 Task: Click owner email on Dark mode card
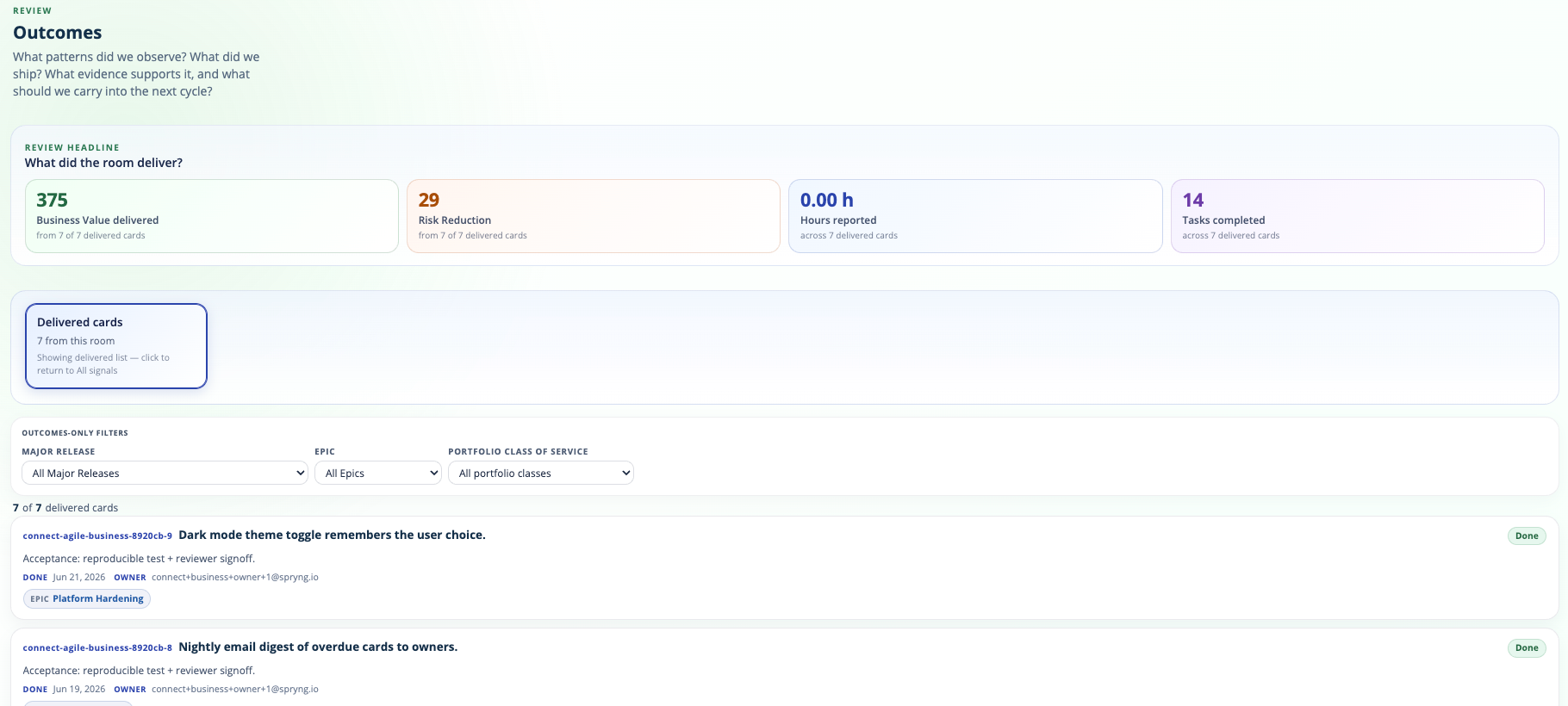pyautogui.click(x=235, y=577)
